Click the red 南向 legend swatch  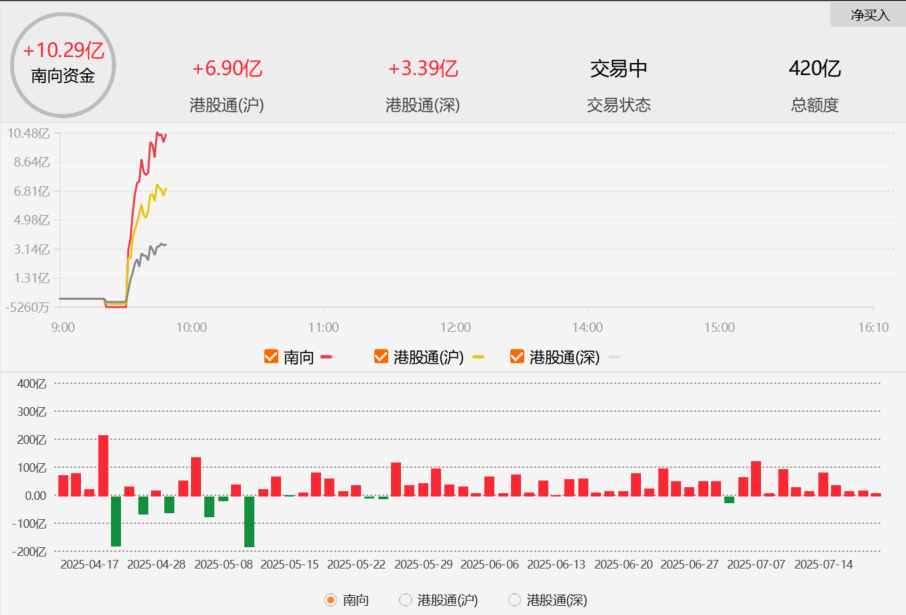tap(326, 357)
